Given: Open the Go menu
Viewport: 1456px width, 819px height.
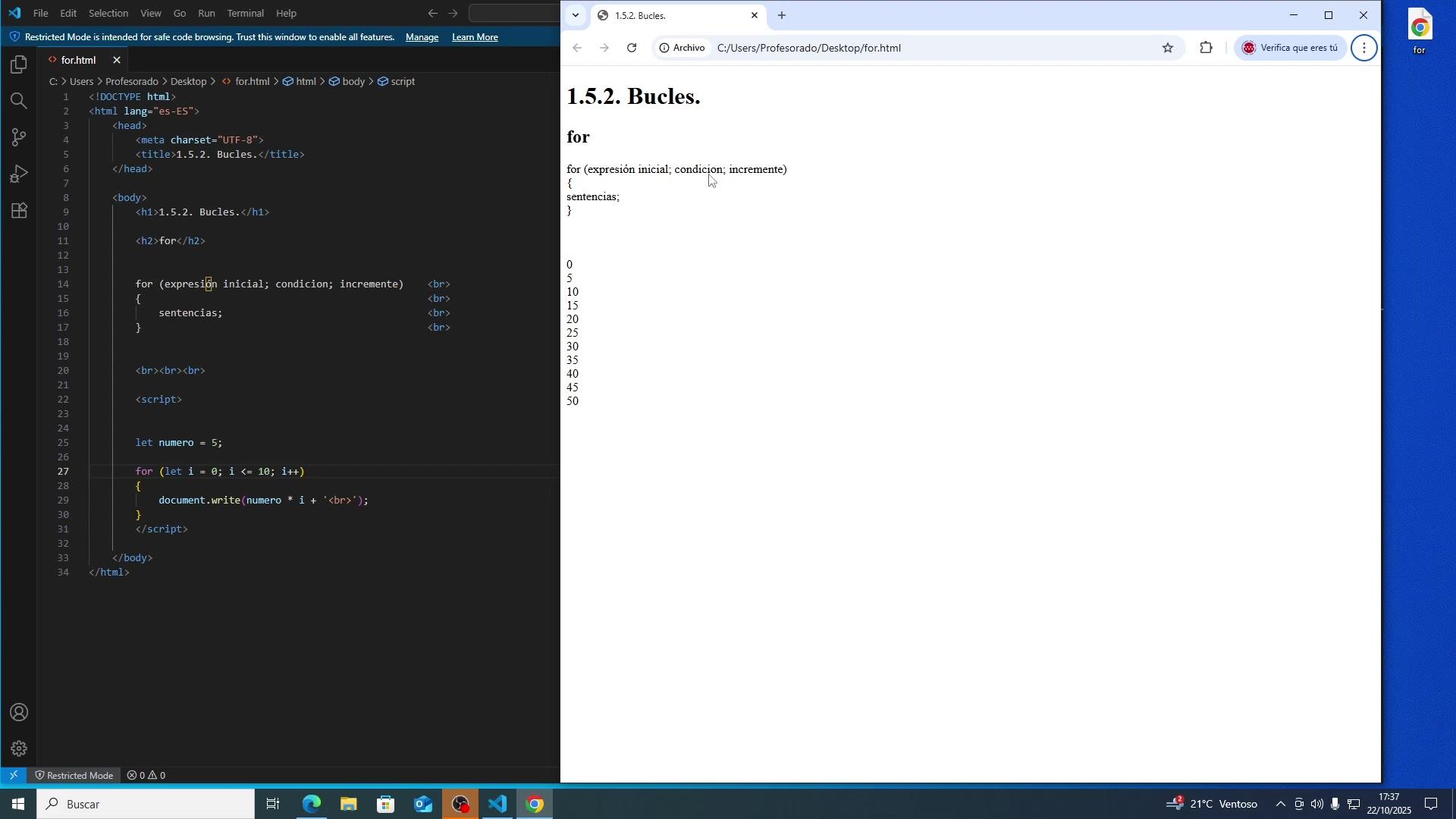Looking at the screenshot, I should pyautogui.click(x=180, y=13).
